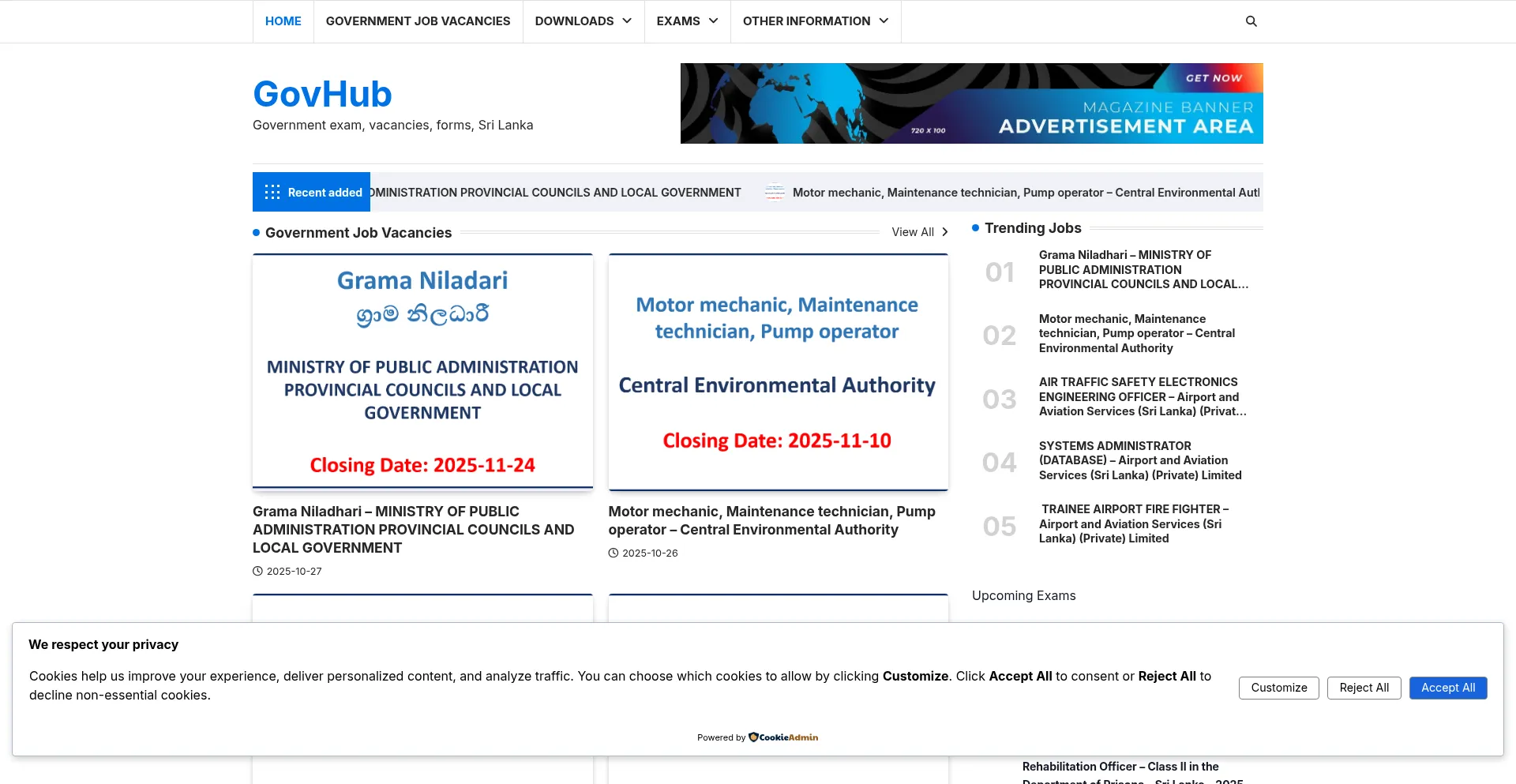The height and width of the screenshot is (784, 1516).
Task: Open trending Systems Administrator (Database) job
Action: pos(1139,460)
